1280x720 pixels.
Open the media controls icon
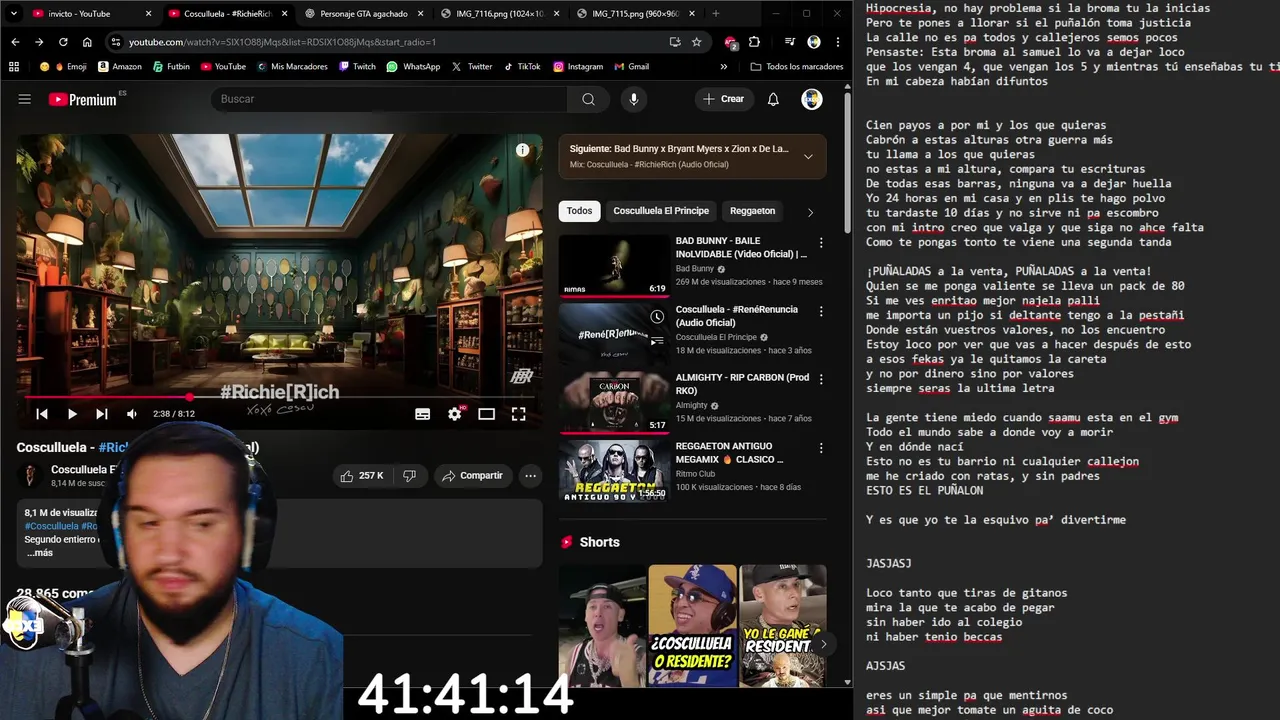790,42
